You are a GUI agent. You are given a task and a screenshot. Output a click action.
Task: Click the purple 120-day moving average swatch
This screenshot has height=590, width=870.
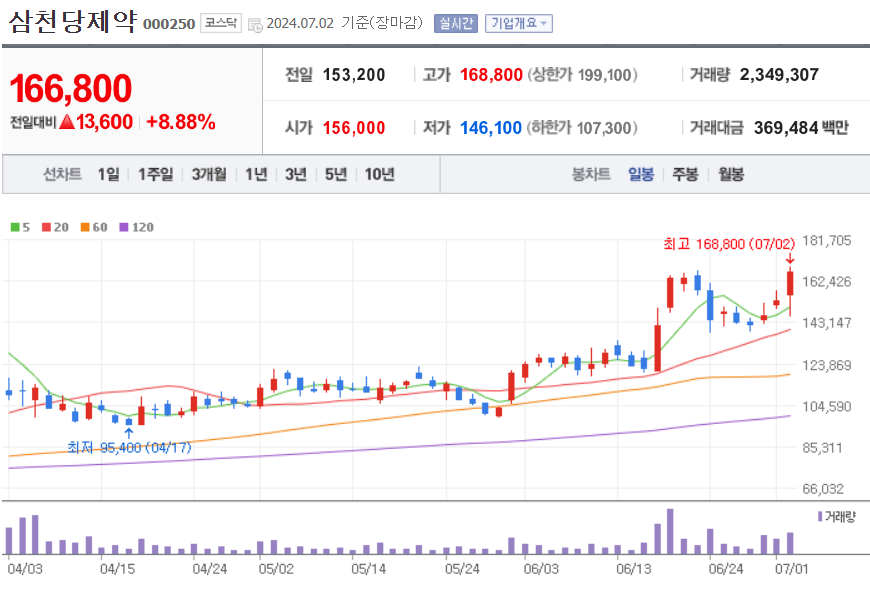124,227
